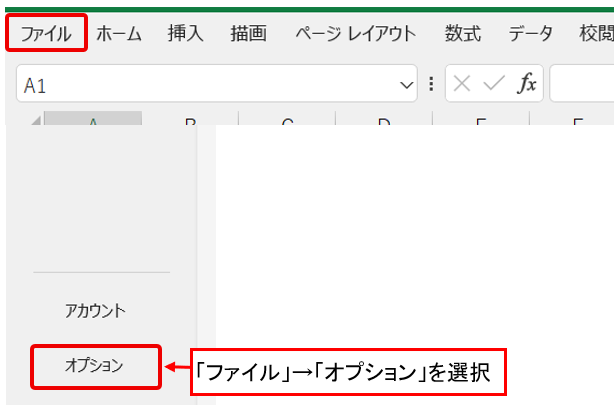Open the 校閲 tab
Screen dimensions: 614x410
tap(596, 34)
